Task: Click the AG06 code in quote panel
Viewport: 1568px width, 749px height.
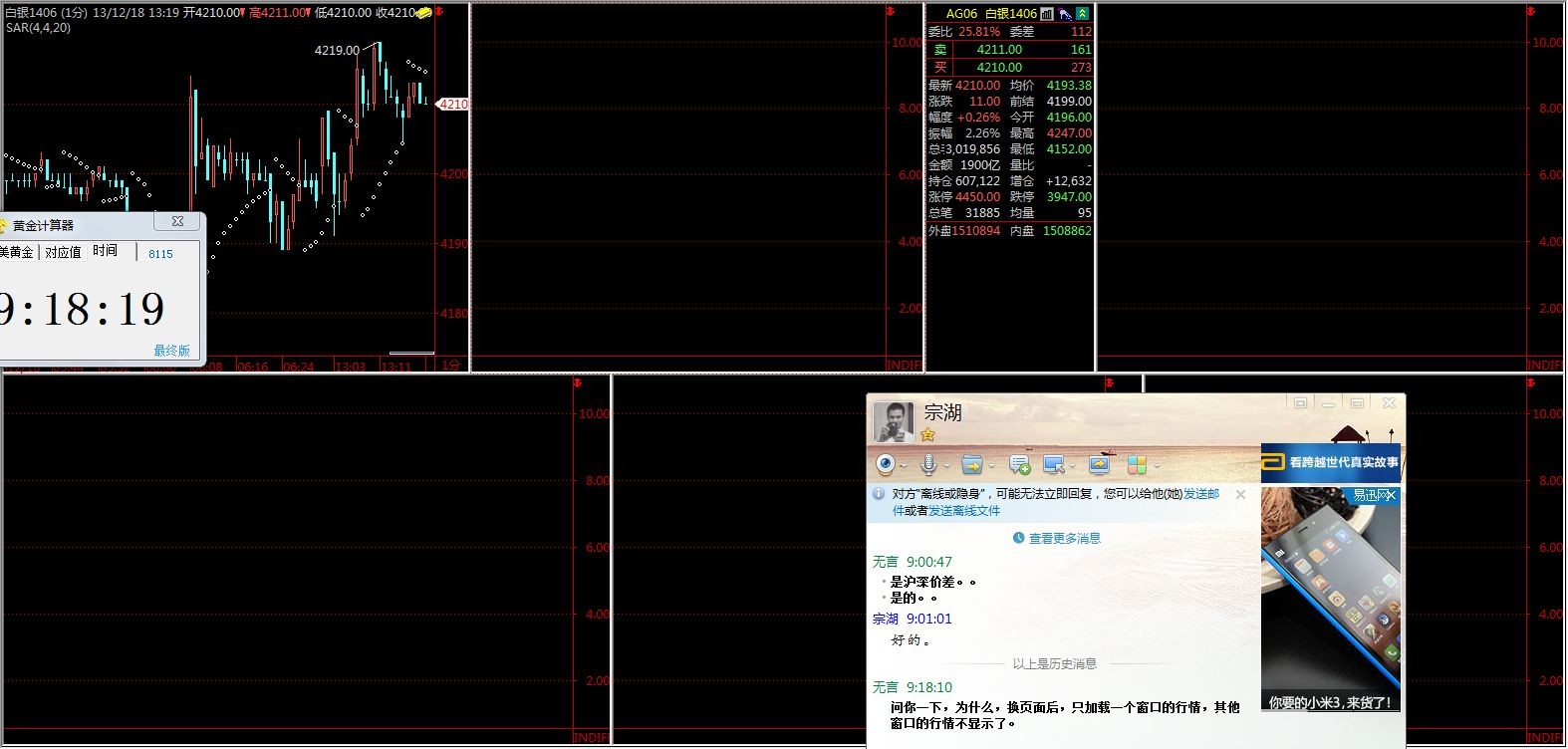Action: 961,14
